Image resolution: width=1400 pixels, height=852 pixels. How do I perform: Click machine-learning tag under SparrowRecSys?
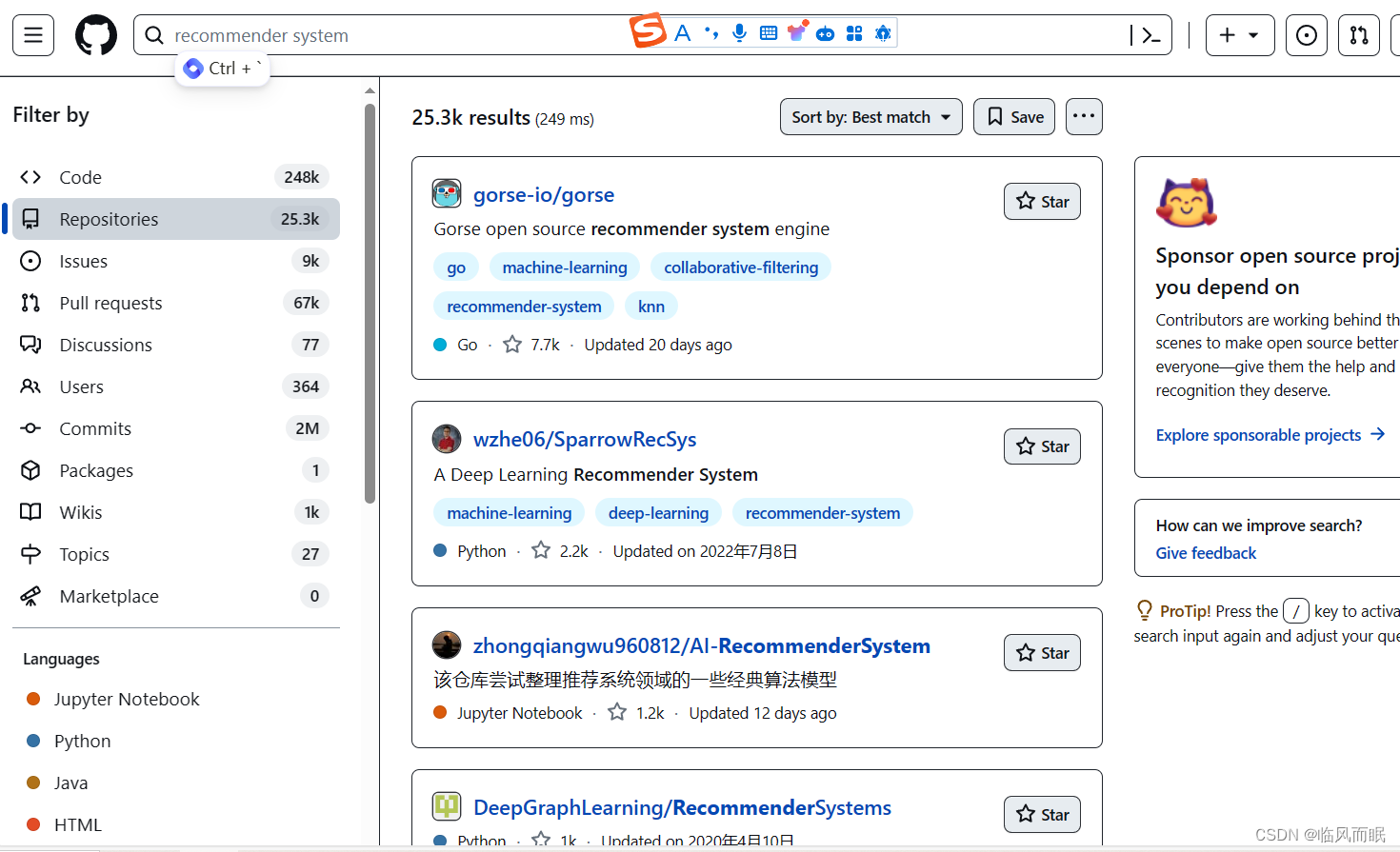click(x=510, y=513)
